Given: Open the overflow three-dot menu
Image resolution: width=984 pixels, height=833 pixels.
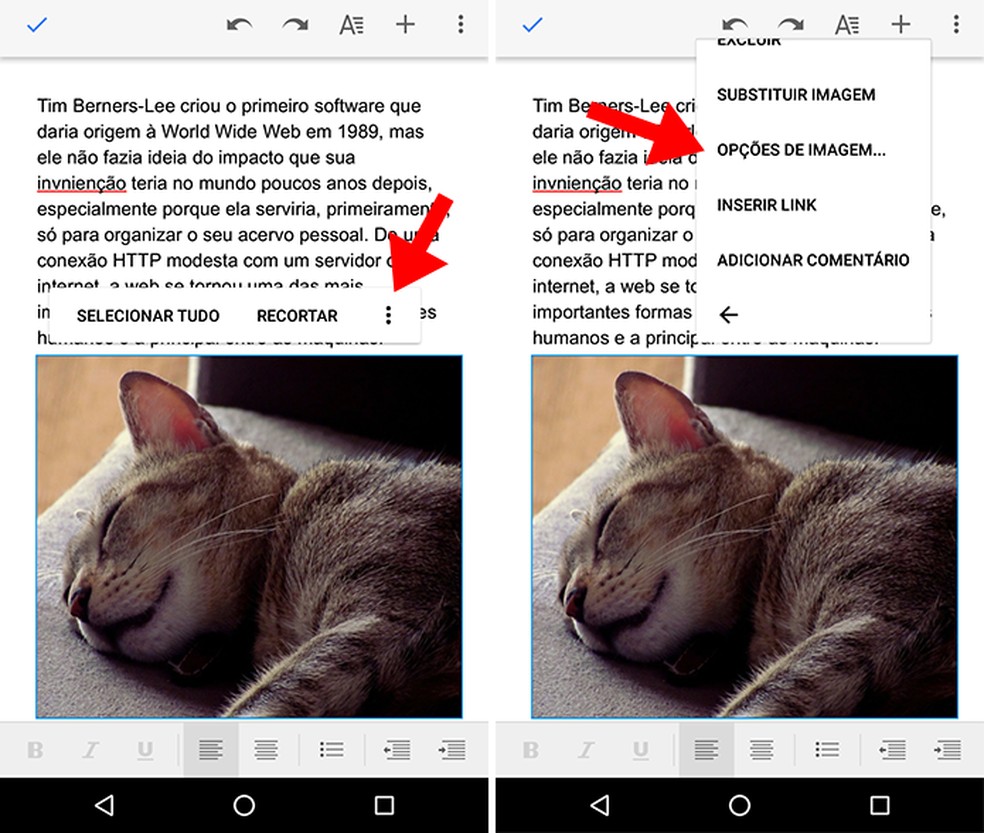Looking at the screenshot, I should tap(459, 24).
